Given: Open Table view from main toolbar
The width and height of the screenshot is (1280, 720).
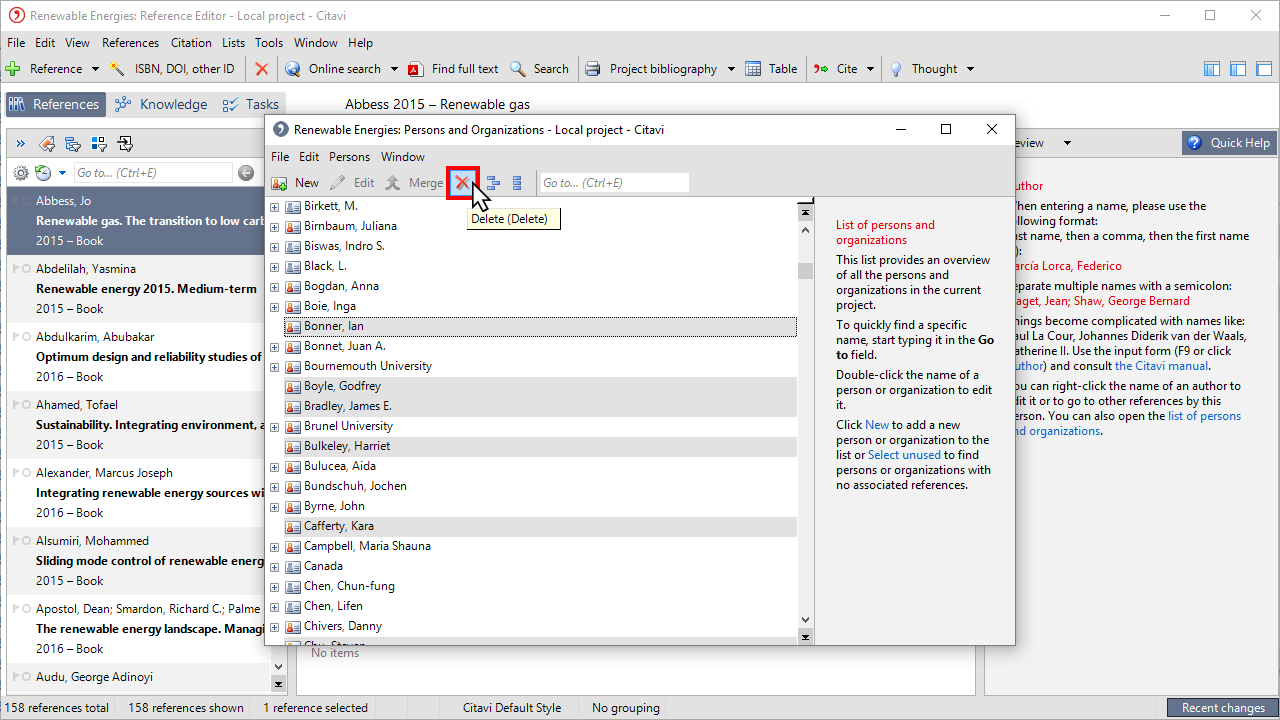Looking at the screenshot, I should (771, 69).
